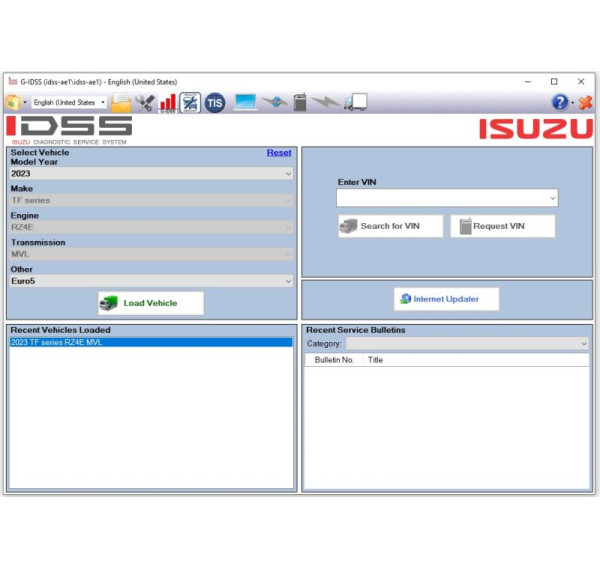Click the Request VIN button

[502, 226]
